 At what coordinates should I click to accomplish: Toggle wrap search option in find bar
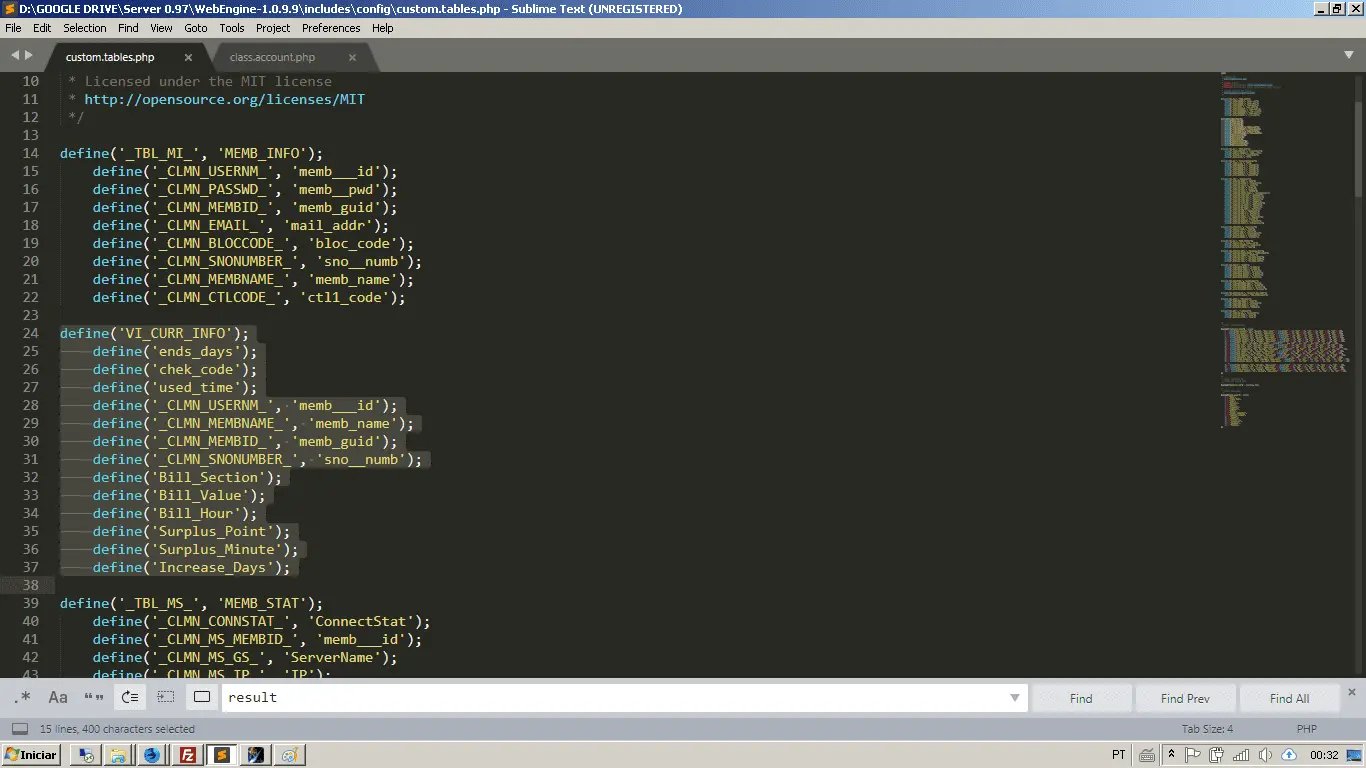[130, 697]
